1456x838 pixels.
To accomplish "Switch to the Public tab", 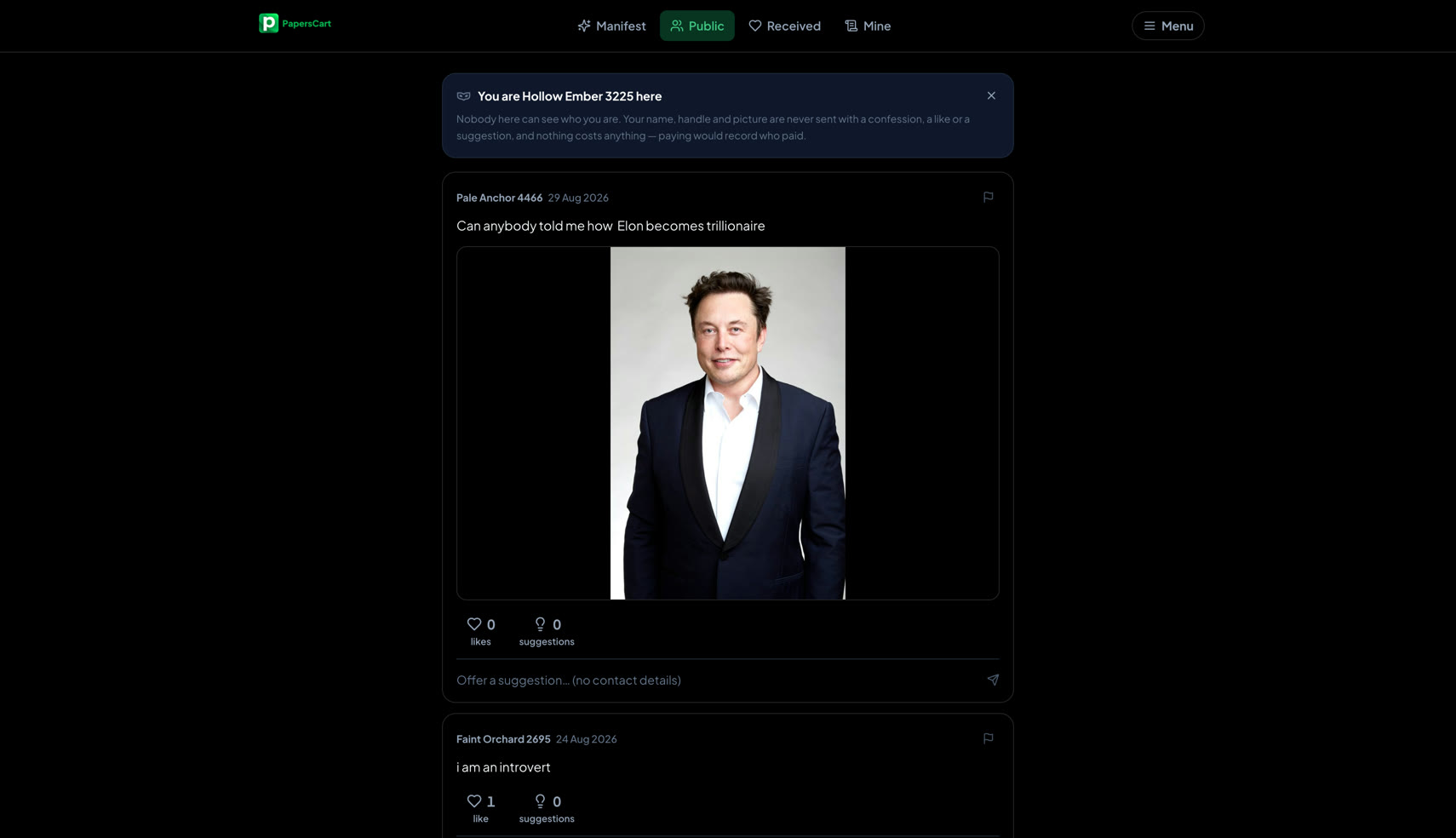I will point(696,26).
